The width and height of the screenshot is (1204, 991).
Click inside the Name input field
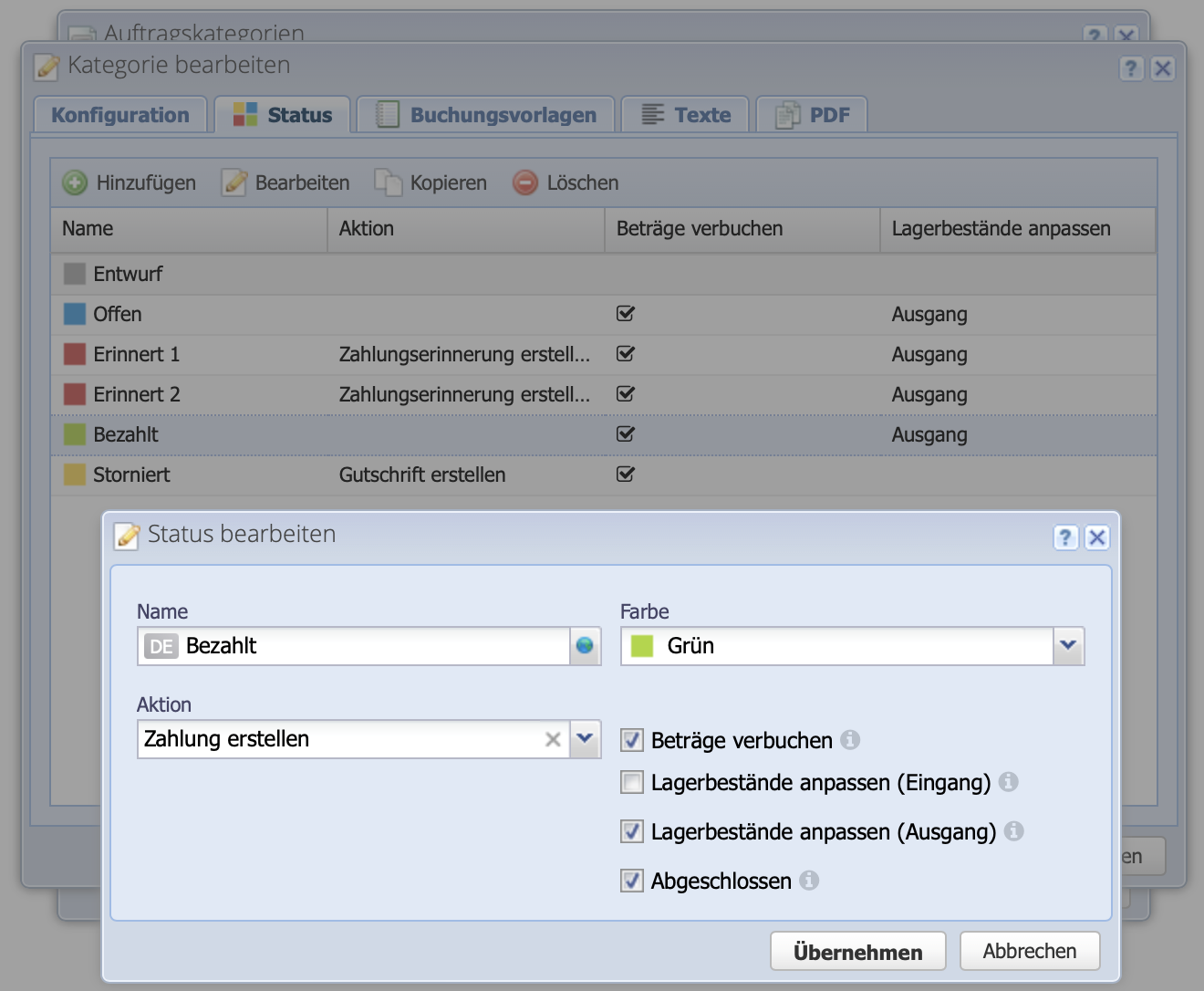(x=365, y=646)
